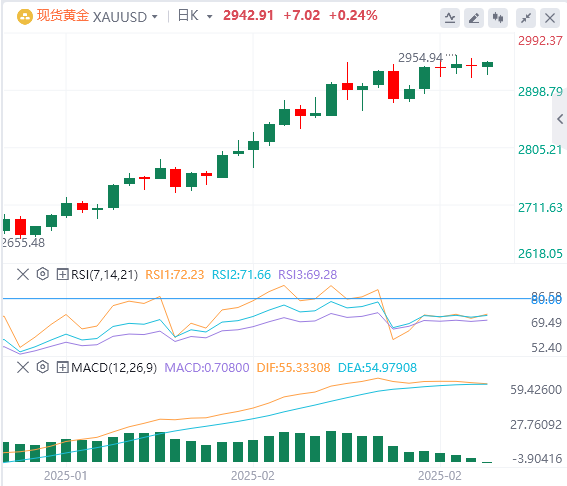Expand the RSI panel with plus box
The image size is (567, 486).
pos(62,274)
